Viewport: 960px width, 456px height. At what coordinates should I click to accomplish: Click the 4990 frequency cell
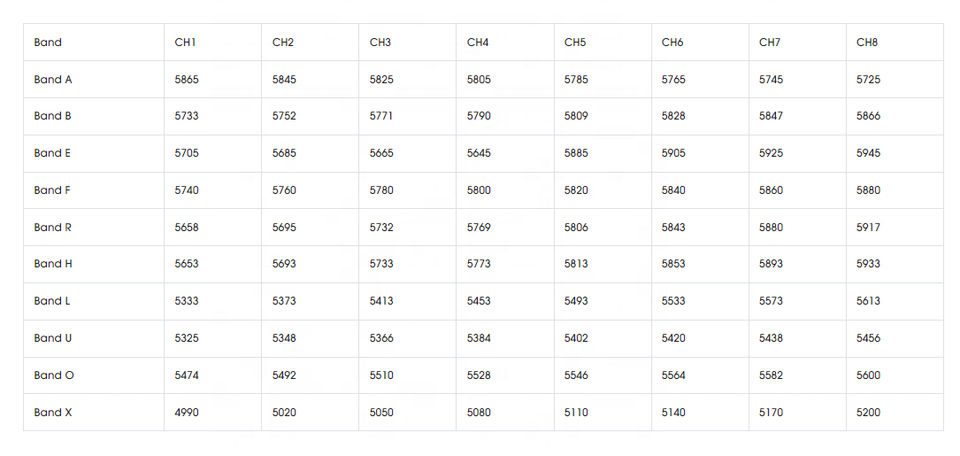click(187, 412)
